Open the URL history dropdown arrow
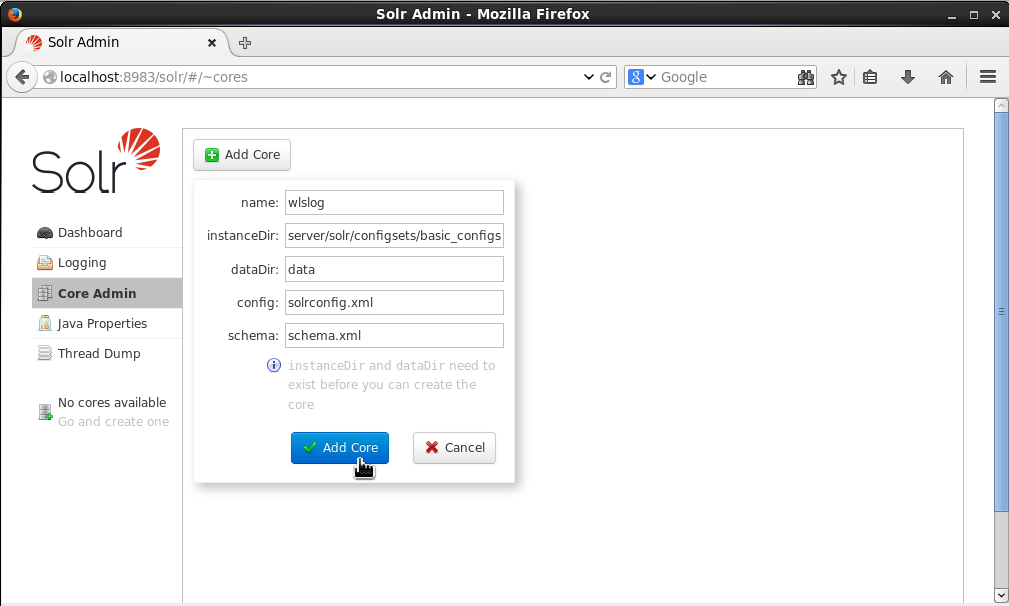1009x606 pixels. tap(588, 77)
